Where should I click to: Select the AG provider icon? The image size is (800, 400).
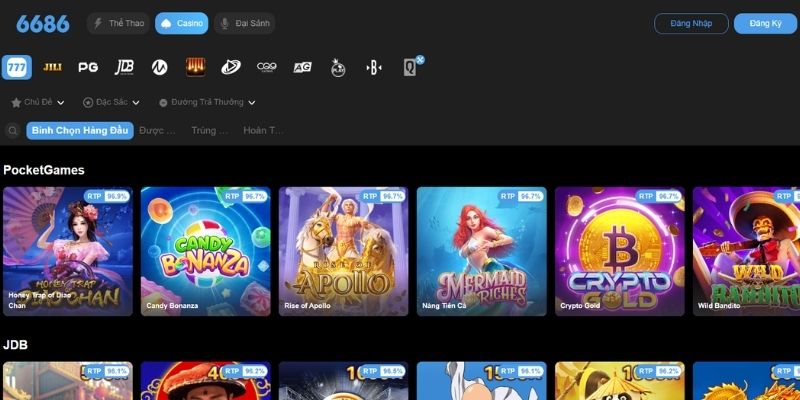302,67
